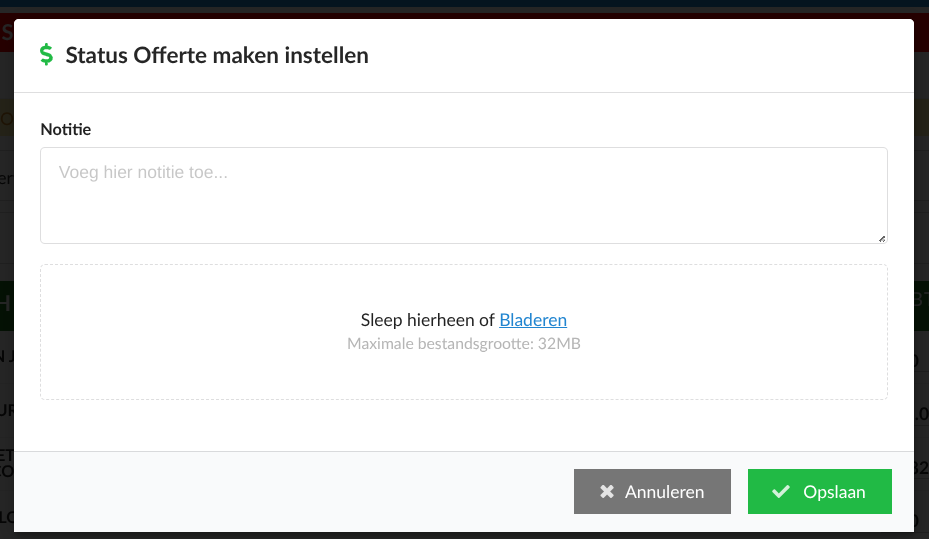
Task: Click the "Voeg hier notitie toe..." placeholder
Action: [143, 172]
